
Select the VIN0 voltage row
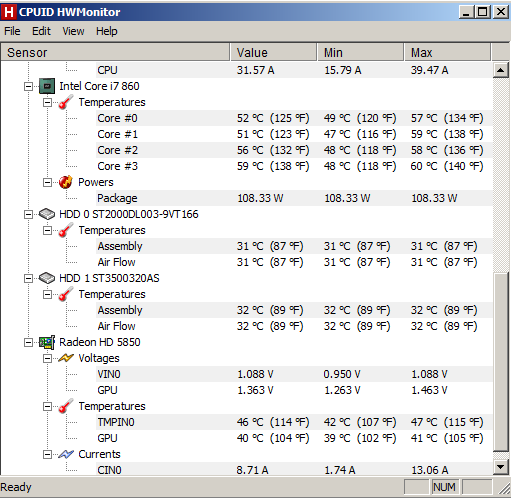(294, 374)
